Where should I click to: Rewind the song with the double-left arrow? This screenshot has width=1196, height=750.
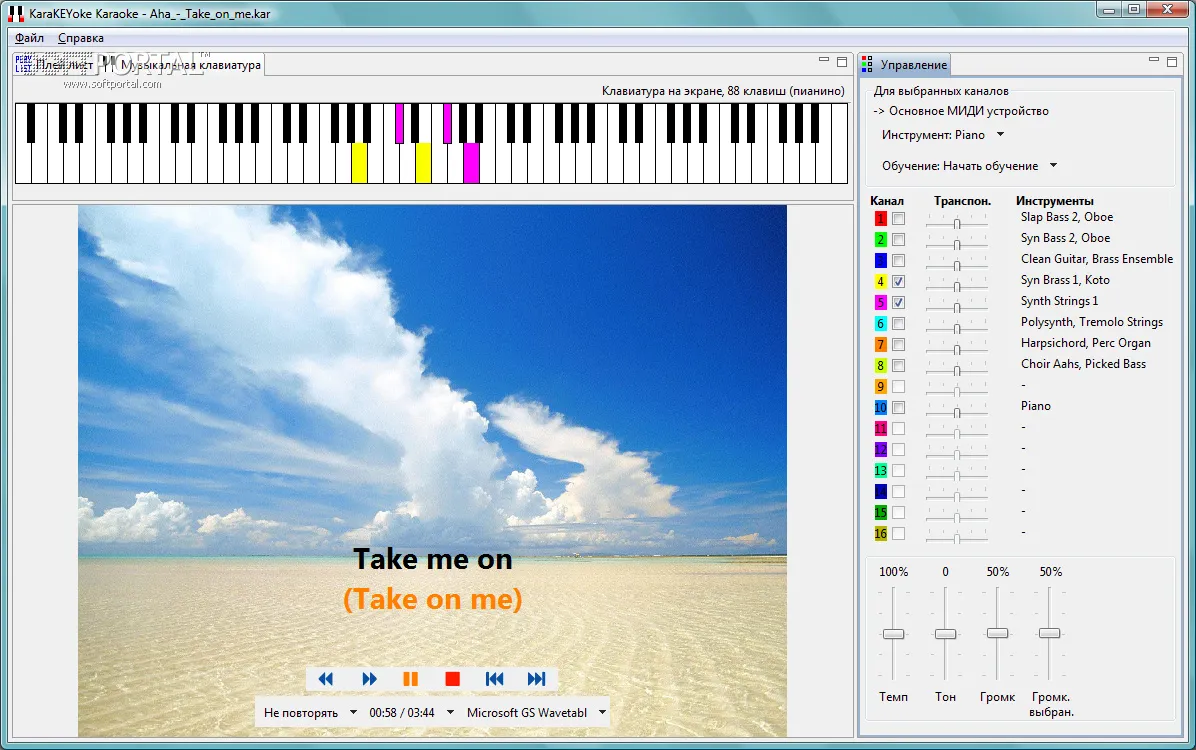tap(326, 679)
